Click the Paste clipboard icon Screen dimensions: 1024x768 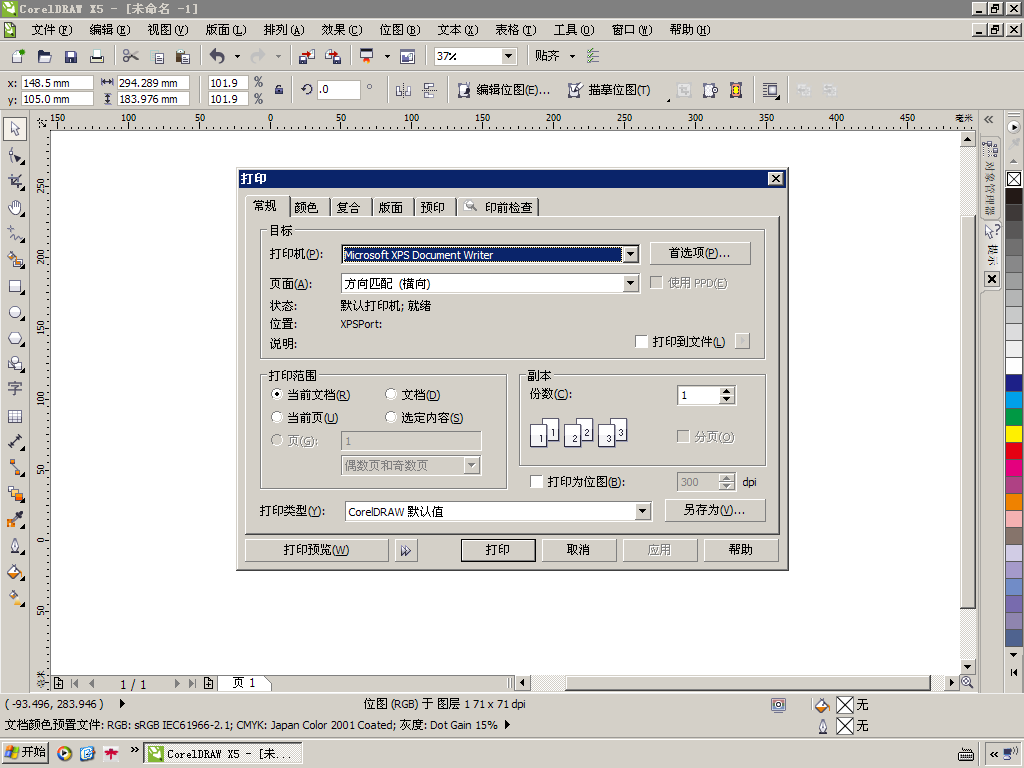pyautogui.click(x=183, y=56)
